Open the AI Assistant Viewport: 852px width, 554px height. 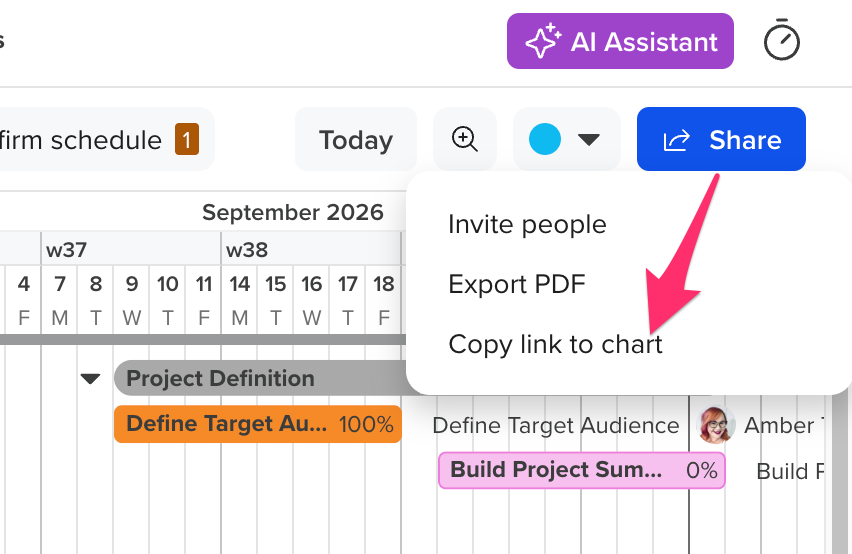pyautogui.click(x=620, y=41)
